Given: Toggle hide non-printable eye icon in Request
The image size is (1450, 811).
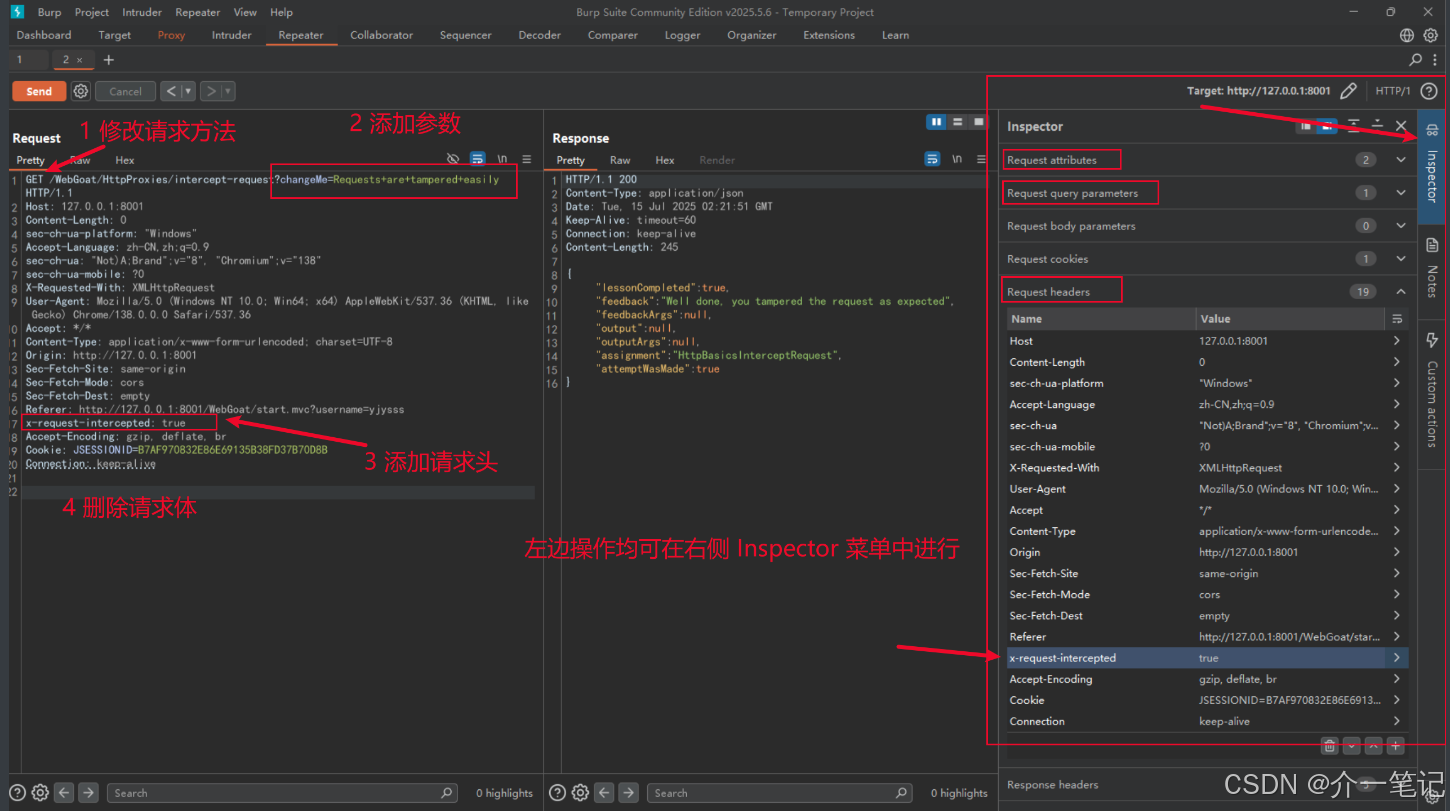Looking at the screenshot, I should (x=453, y=159).
